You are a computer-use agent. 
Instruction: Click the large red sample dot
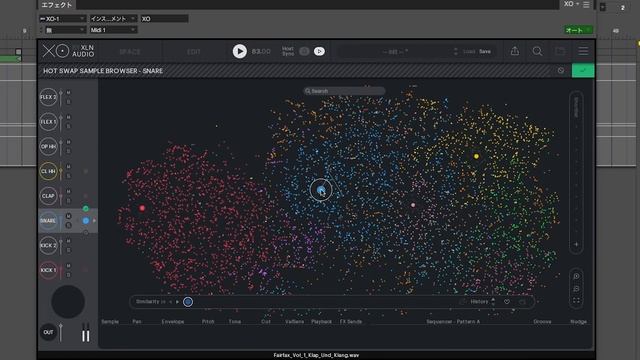coord(142,208)
